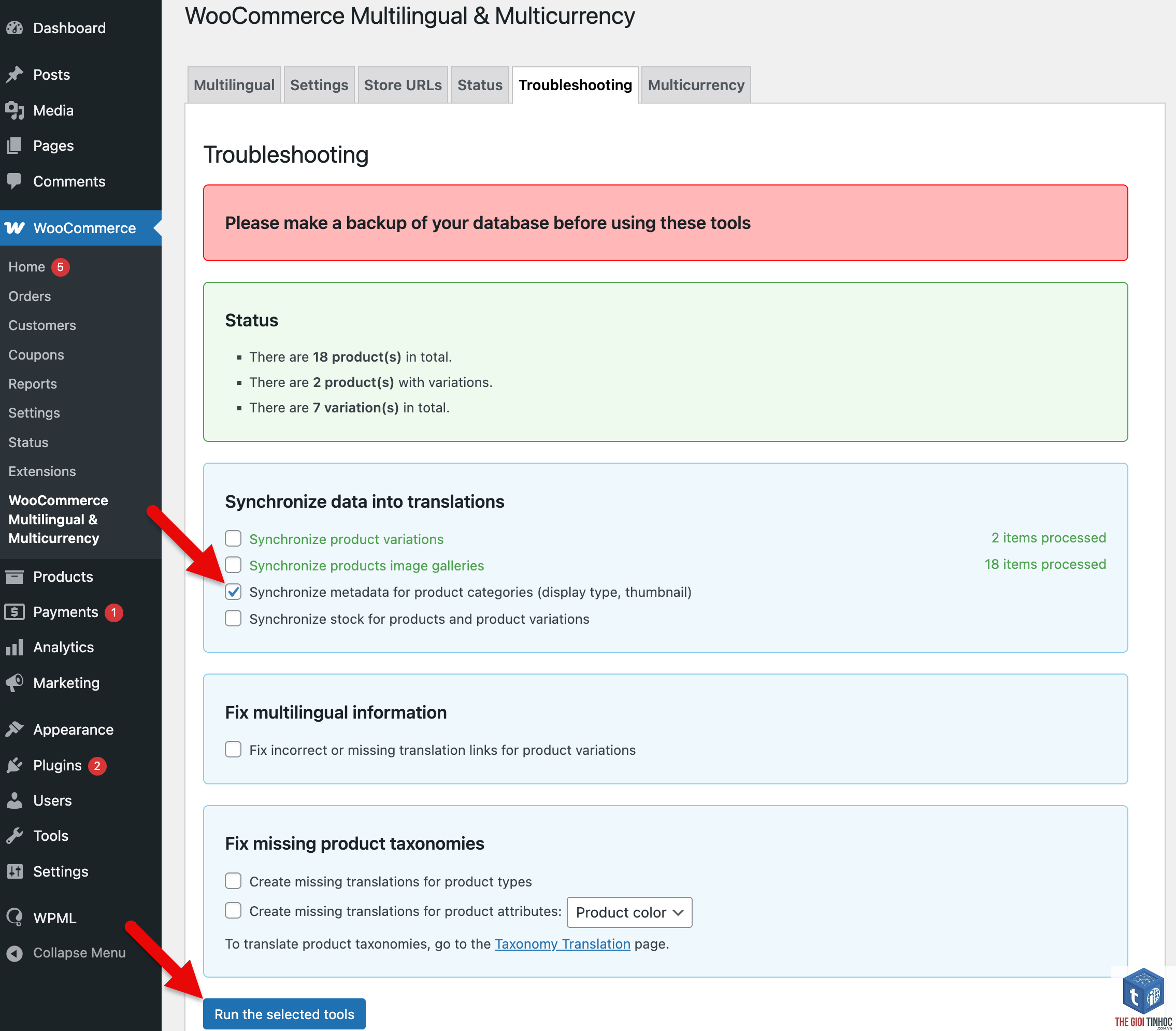Click the Posts pushpin icon

15,74
